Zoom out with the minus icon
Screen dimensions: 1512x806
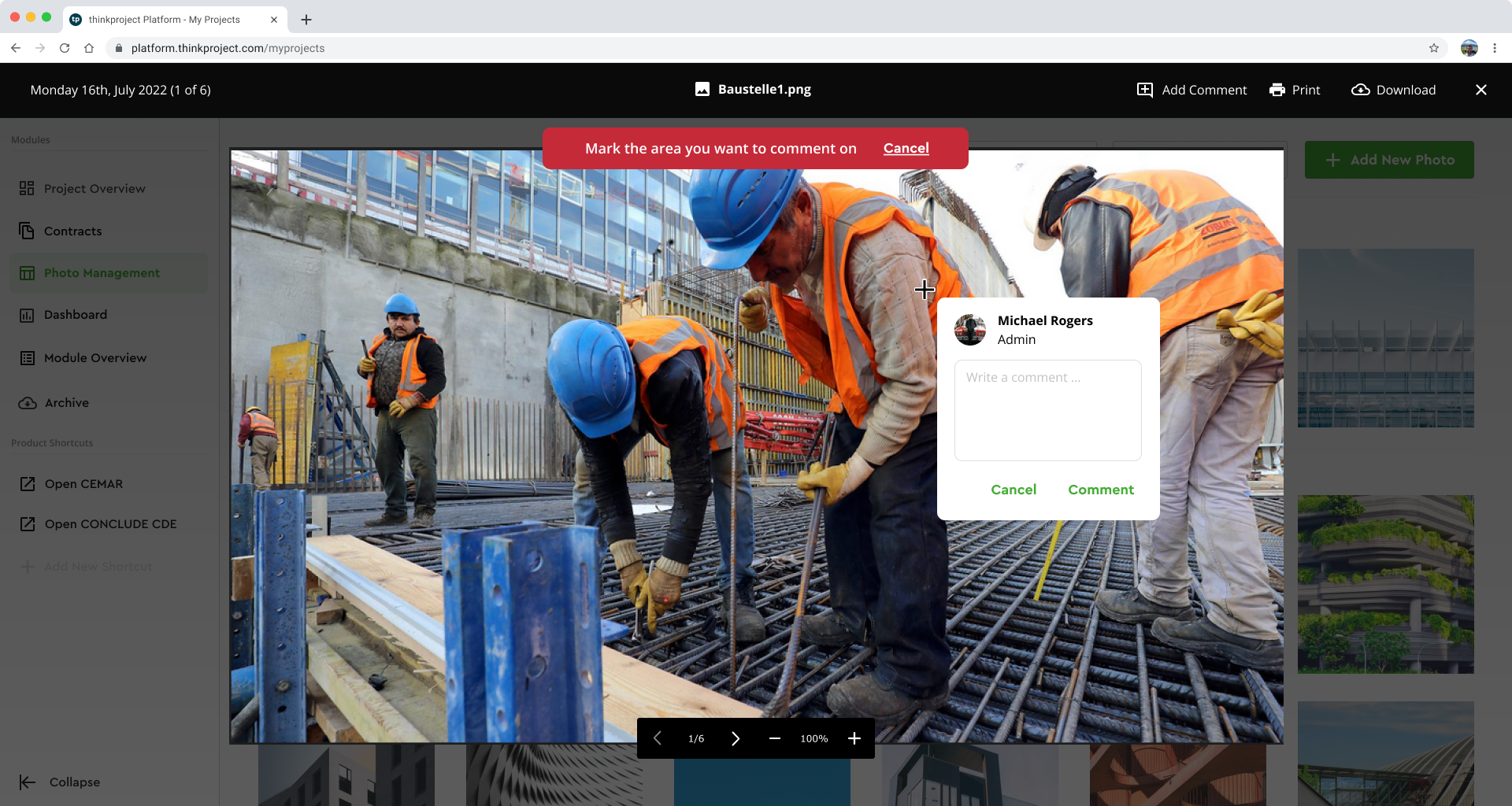point(774,738)
